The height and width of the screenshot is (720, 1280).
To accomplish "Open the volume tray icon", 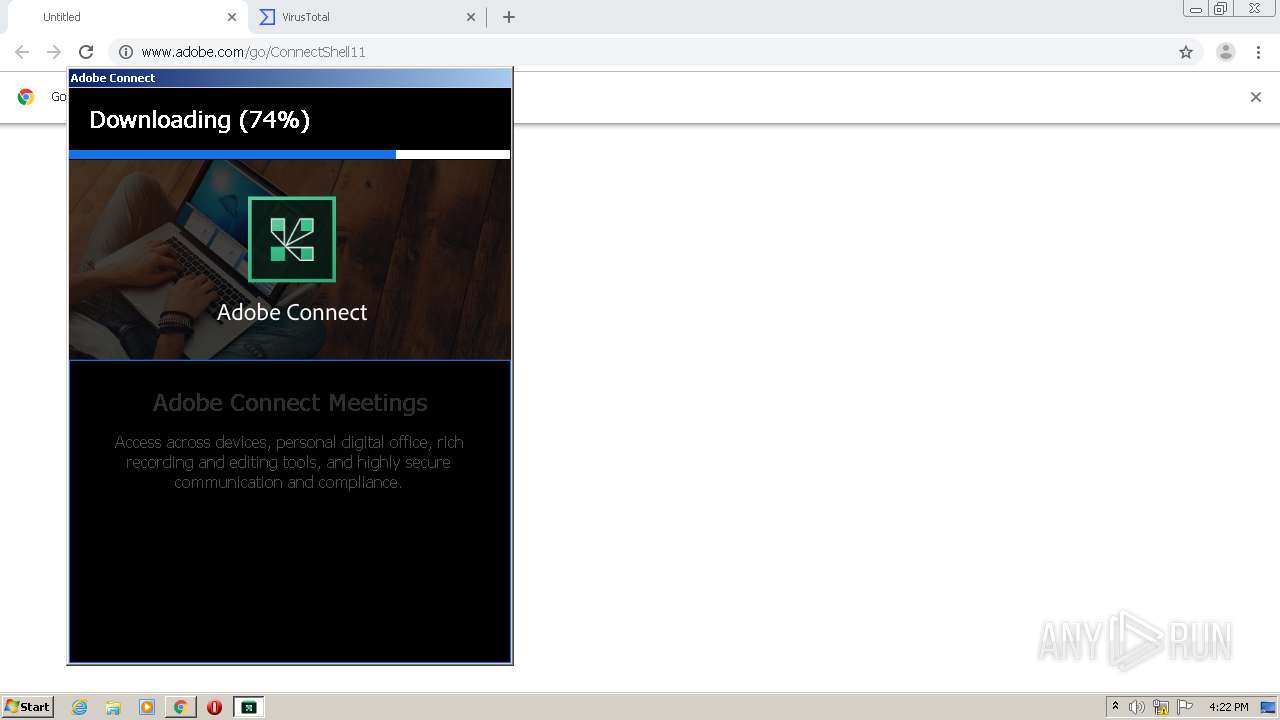I will pos(1137,707).
